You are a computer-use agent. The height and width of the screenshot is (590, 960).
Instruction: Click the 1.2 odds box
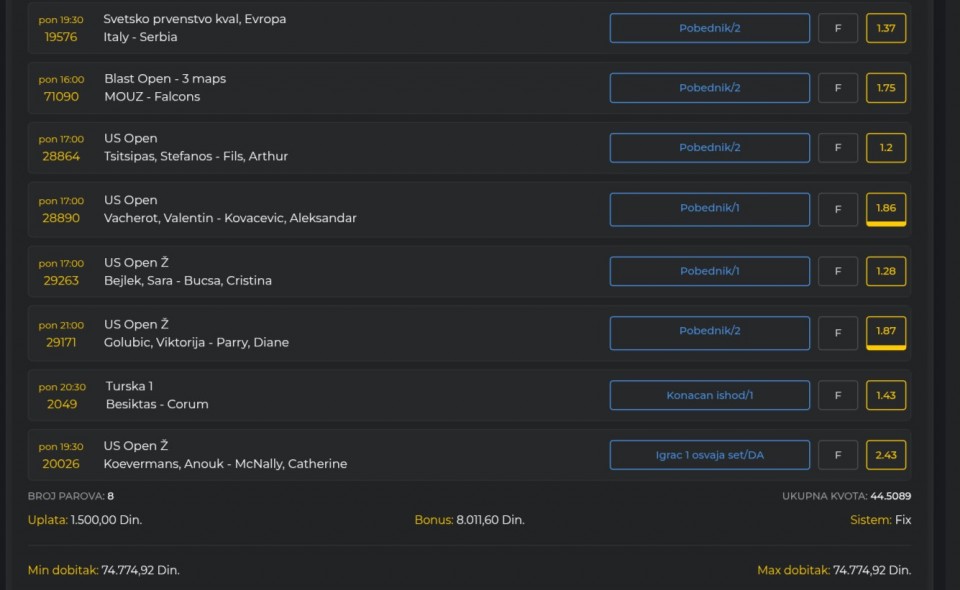click(886, 148)
